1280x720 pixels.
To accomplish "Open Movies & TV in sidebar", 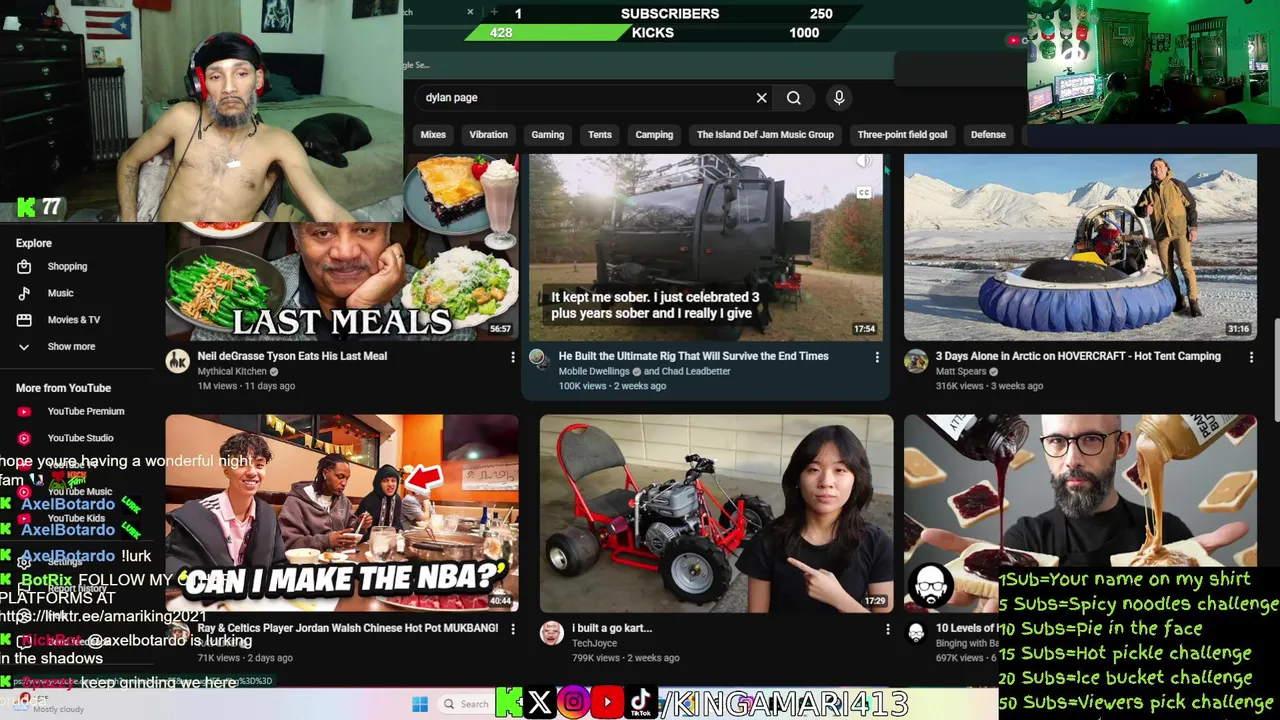I will (x=73, y=320).
